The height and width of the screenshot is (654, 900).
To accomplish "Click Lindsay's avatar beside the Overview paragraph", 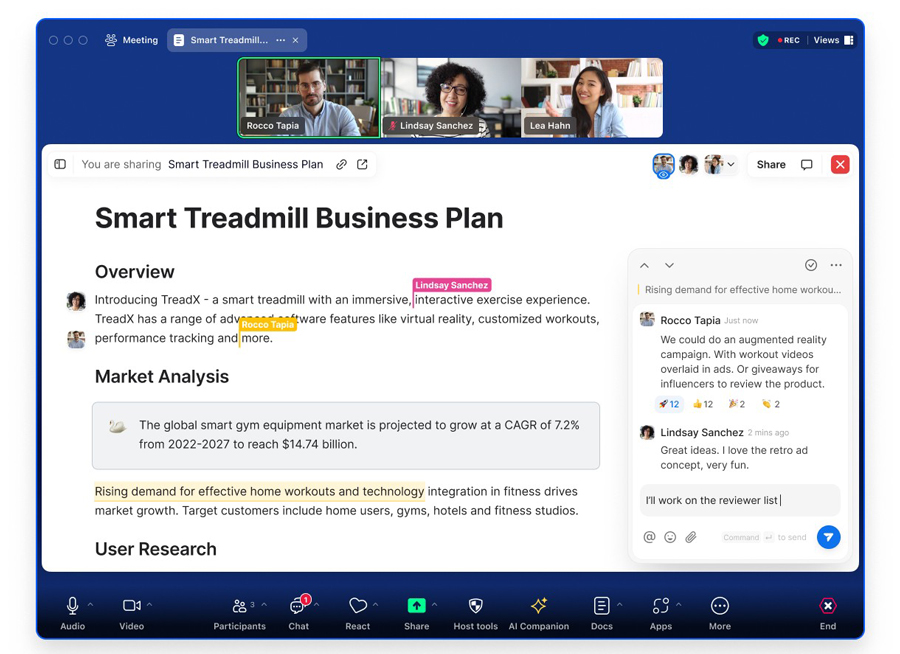I will [x=76, y=301].
